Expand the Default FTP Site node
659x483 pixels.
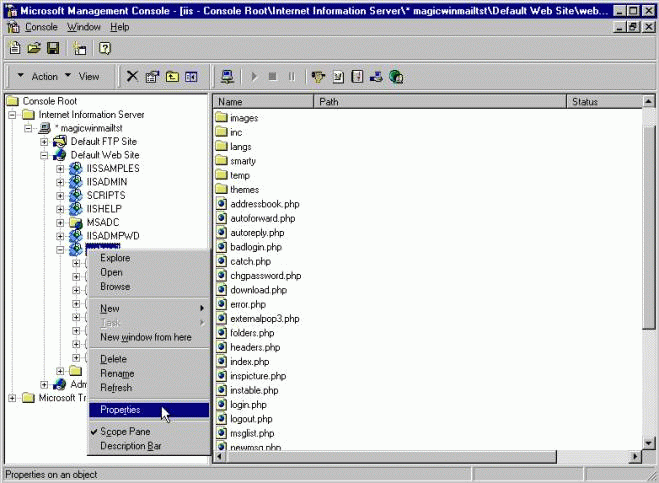(x=44, y=142)
